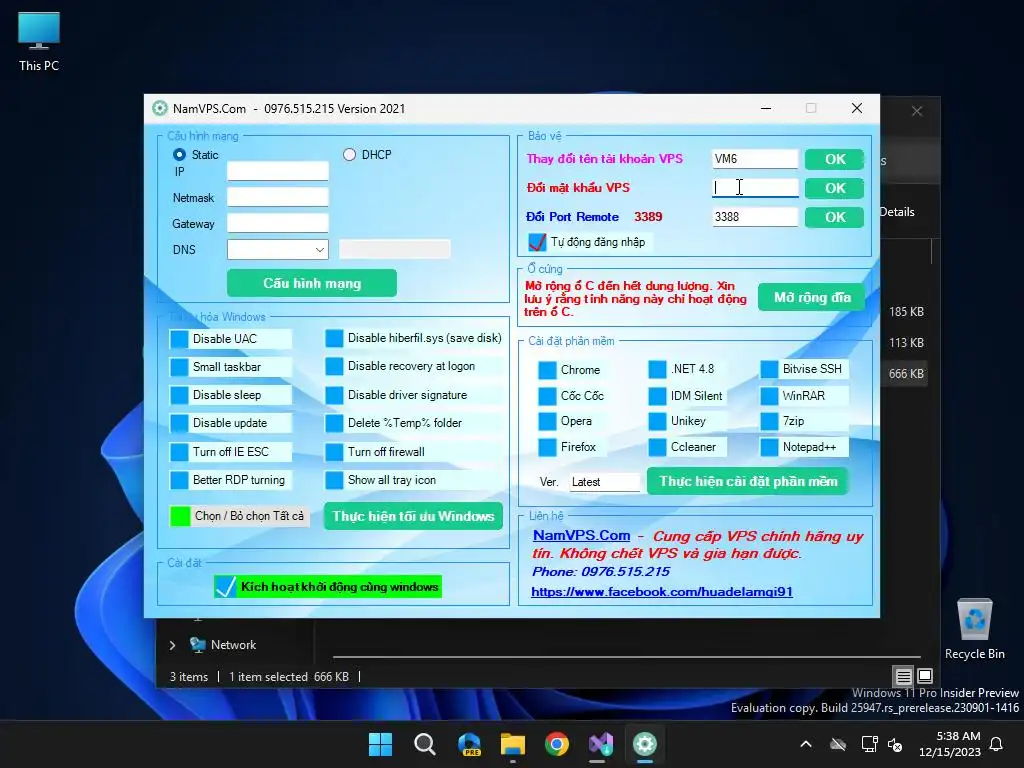Switch to NamVPS gear app on taskbar

pos(645,744)
